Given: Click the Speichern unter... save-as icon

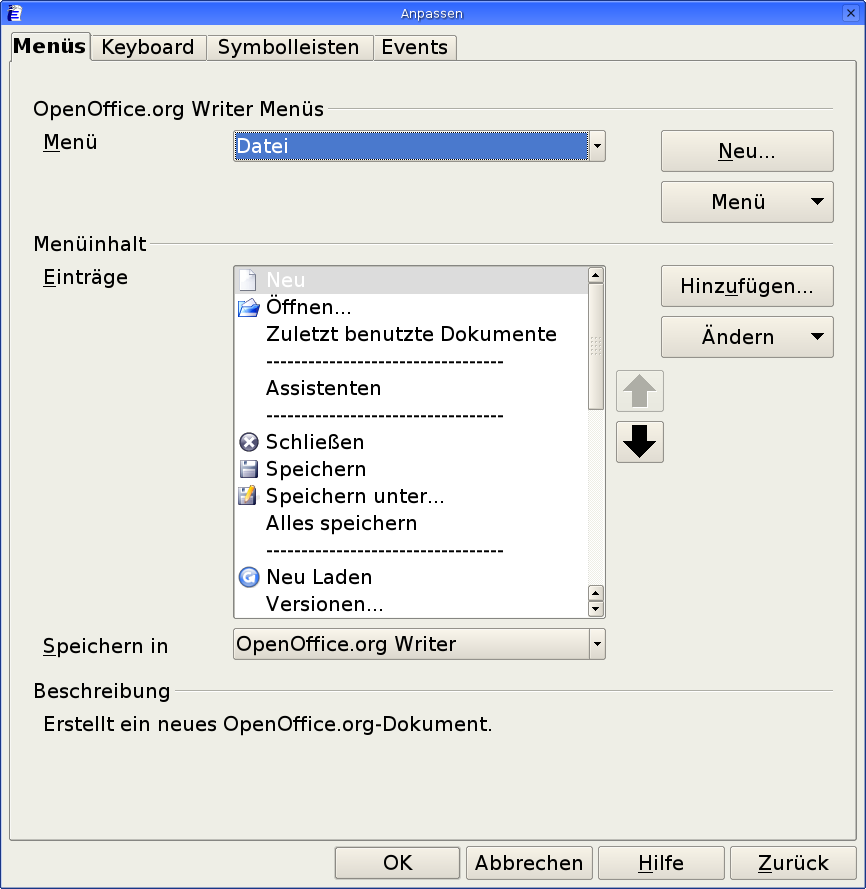Looking at the screenshot, I should [x=247, y=496].
